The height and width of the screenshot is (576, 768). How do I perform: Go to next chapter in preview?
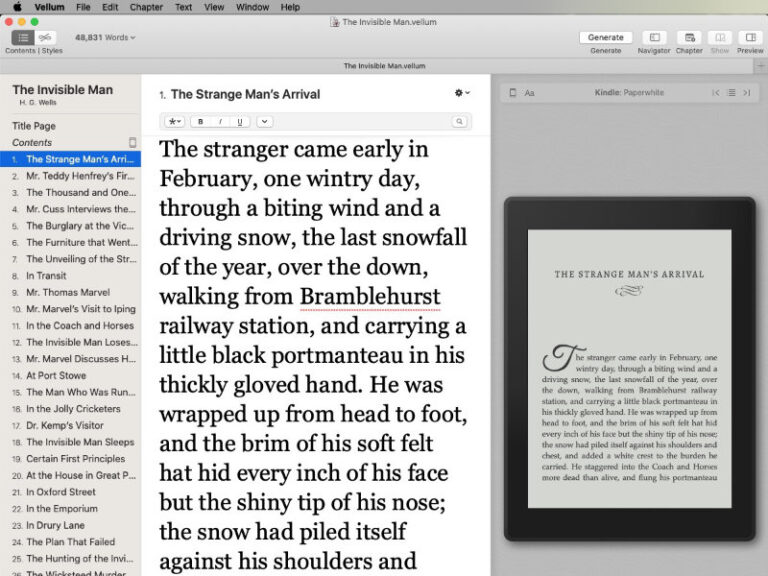746,93
